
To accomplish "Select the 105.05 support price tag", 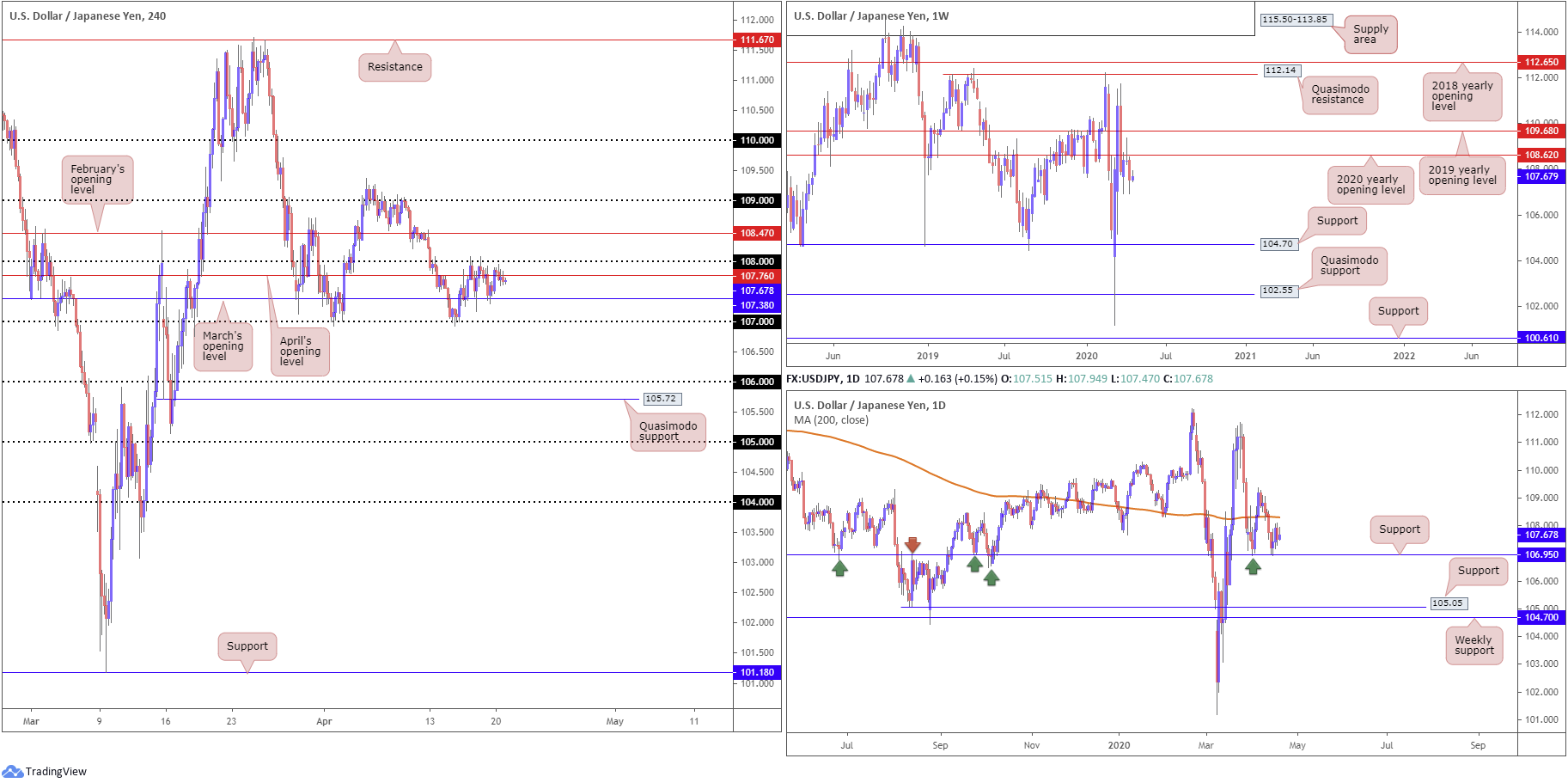I will point(1447,603).
